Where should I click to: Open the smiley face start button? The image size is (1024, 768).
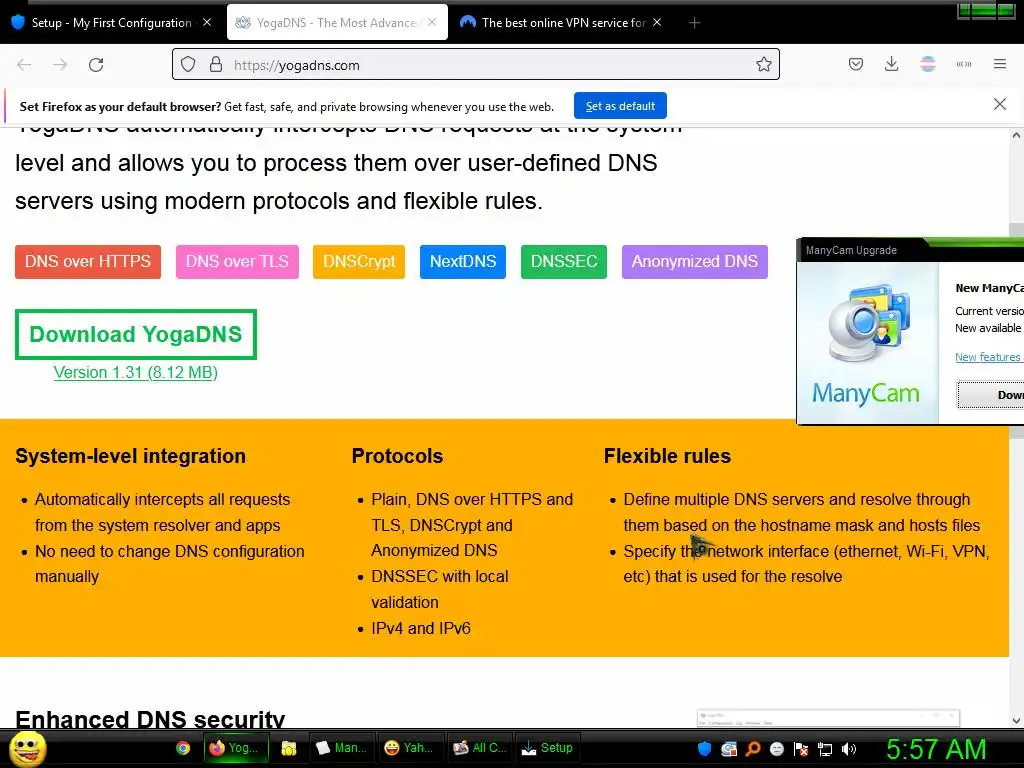(x=28, y=748)
